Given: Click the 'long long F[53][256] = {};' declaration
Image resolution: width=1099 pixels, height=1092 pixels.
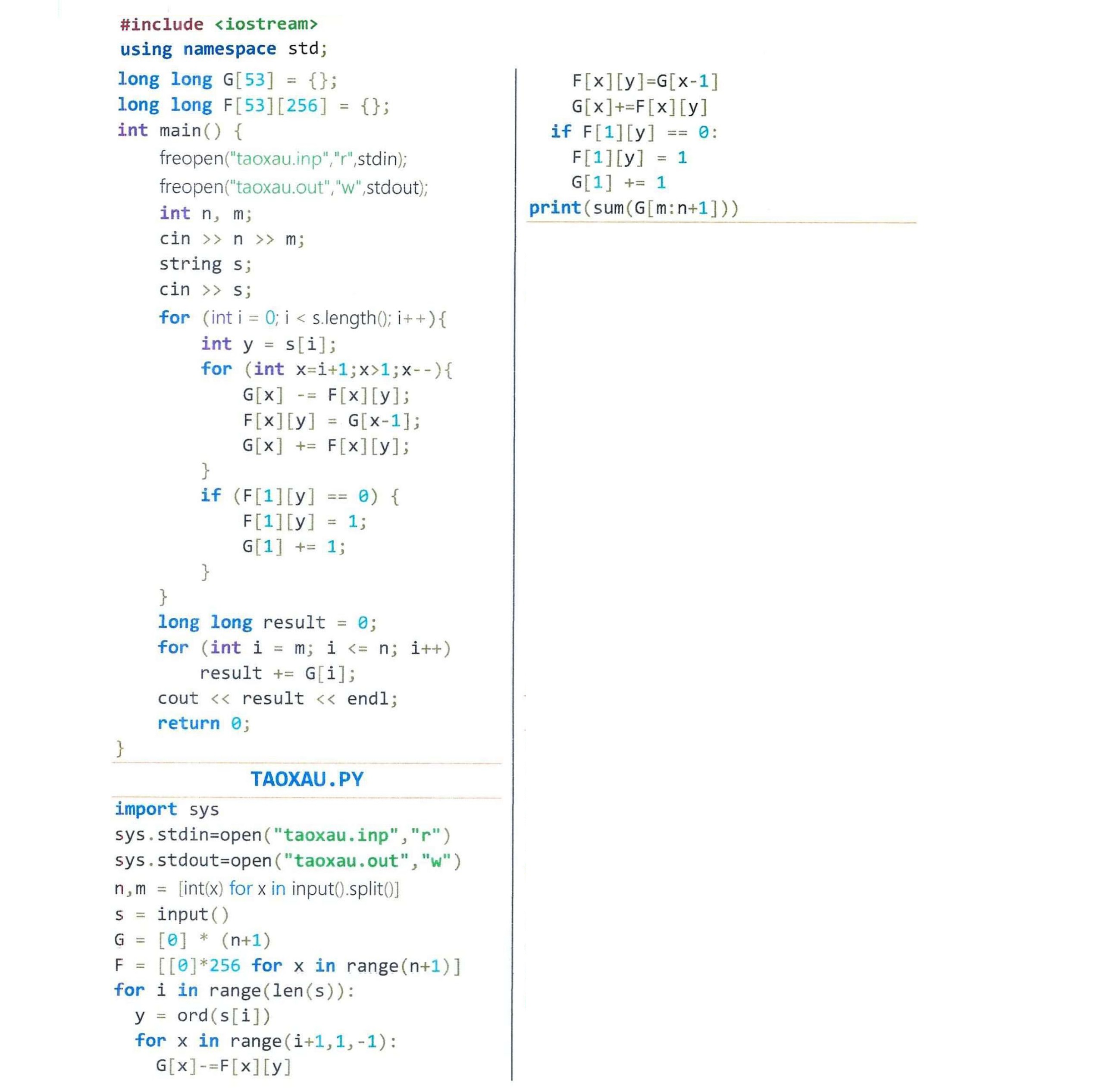Looking at the screenshot, I should (254, 105).
